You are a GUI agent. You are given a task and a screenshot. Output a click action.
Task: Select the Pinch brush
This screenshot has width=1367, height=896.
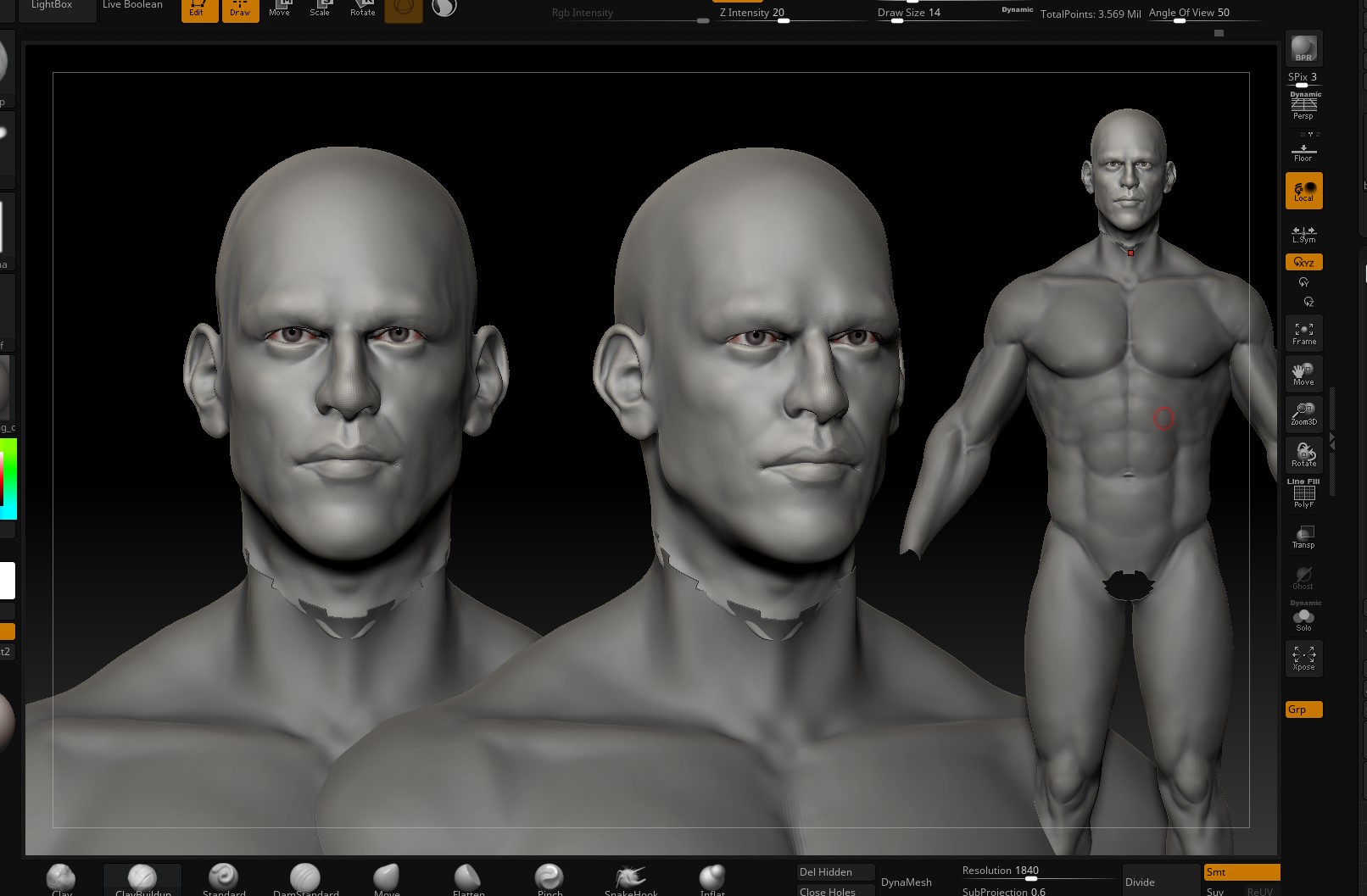550,879
